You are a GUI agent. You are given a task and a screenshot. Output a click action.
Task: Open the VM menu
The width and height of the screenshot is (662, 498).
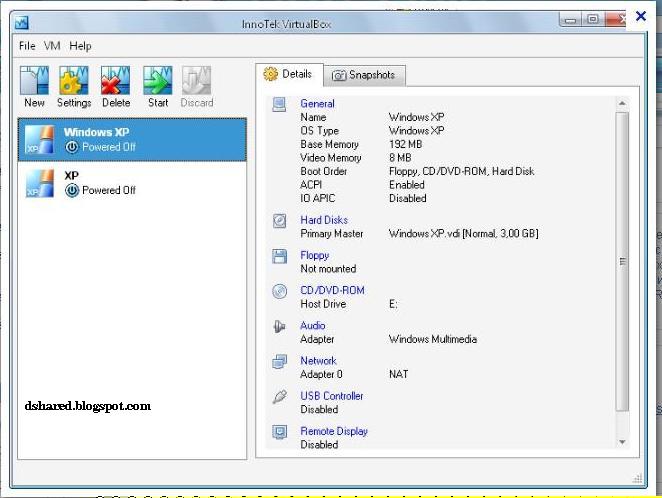tap(52, 46)
